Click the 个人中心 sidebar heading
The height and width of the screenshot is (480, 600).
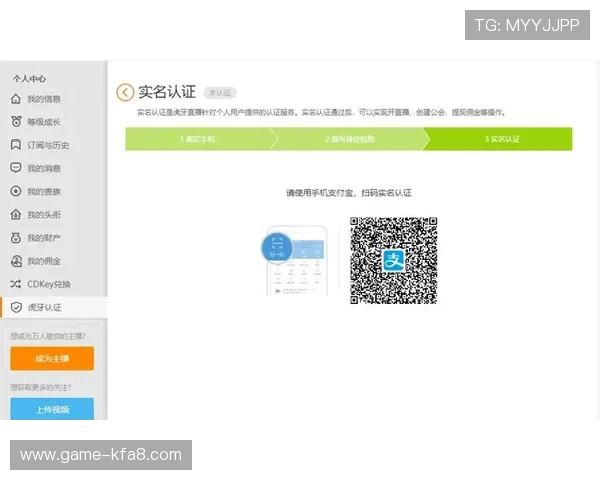coord(29,79)
